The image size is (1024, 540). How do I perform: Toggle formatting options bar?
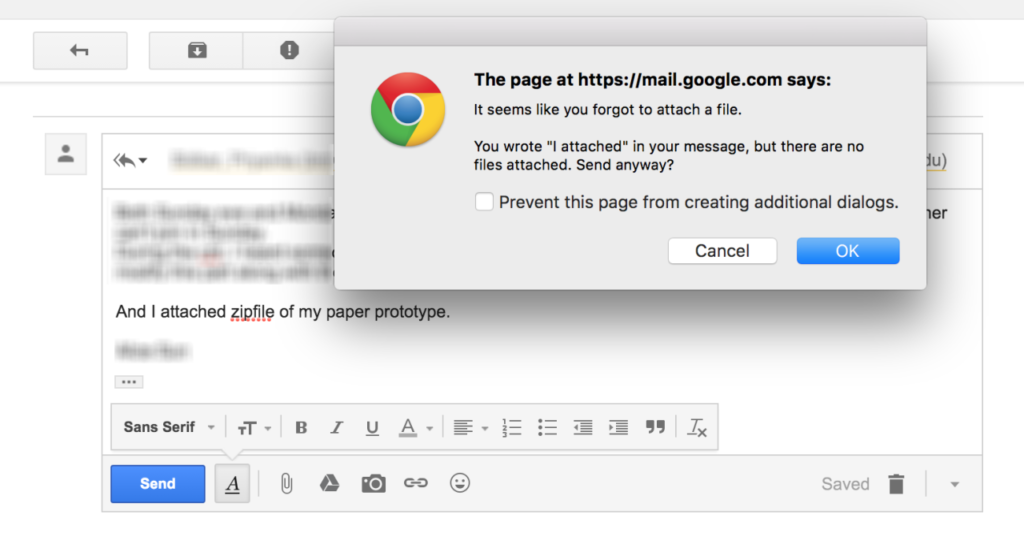tap(232, 484)
